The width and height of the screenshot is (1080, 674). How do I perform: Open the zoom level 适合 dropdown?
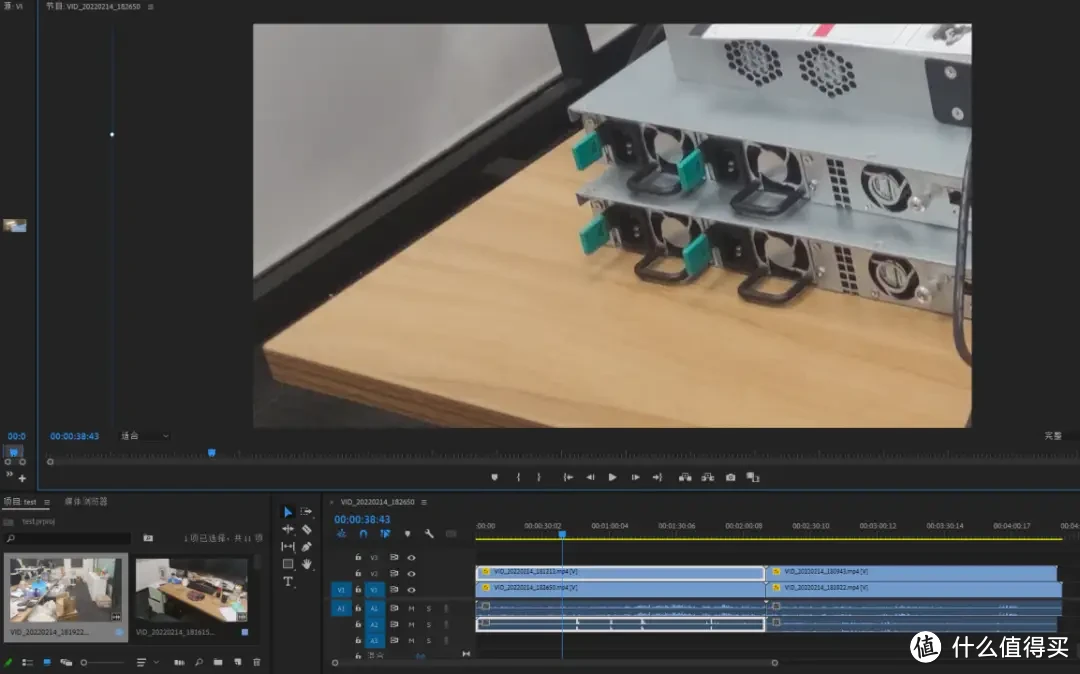coord(145,436)
